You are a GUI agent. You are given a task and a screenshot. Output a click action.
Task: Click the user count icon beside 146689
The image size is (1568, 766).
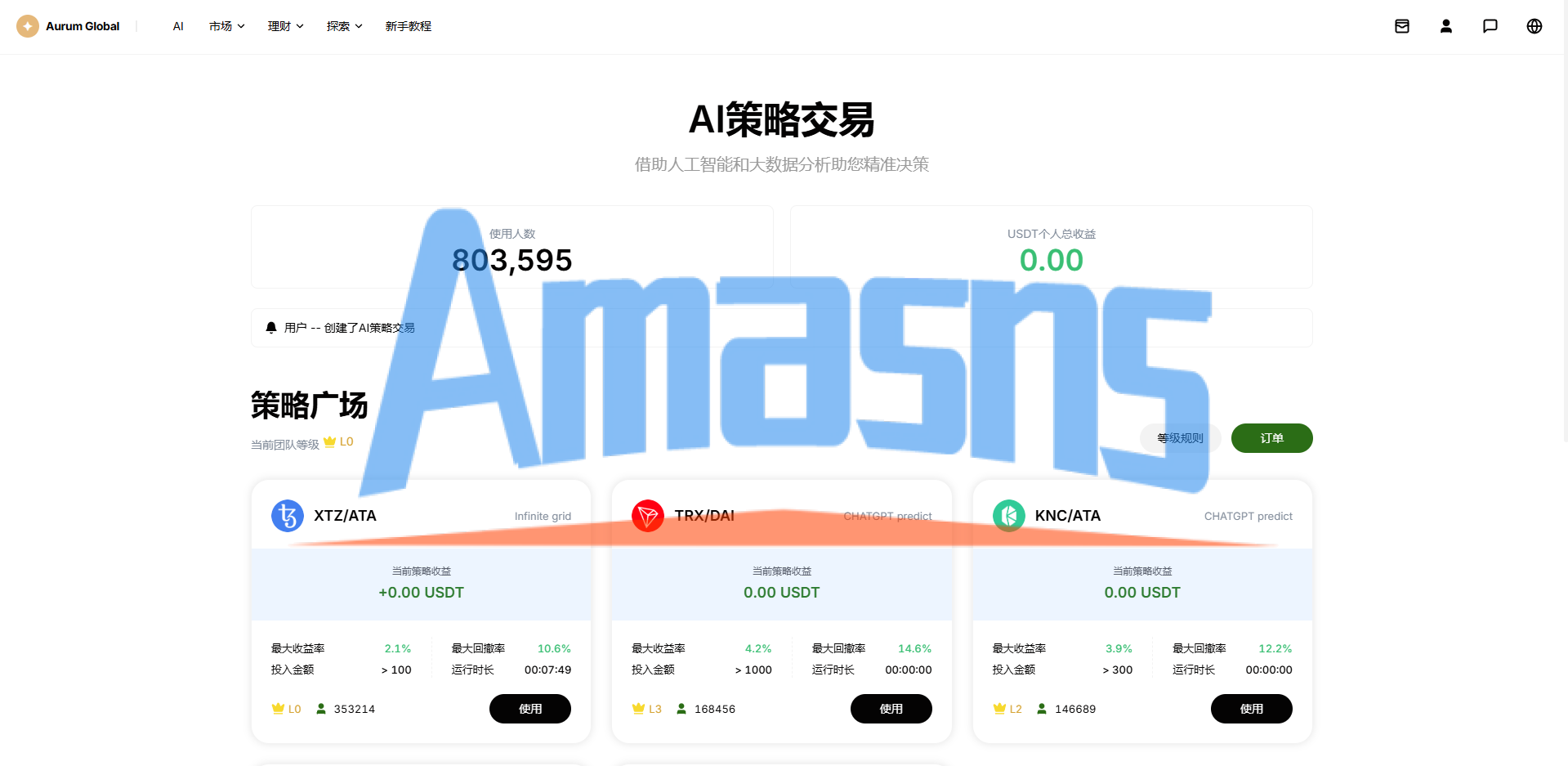click(1042, 709)
